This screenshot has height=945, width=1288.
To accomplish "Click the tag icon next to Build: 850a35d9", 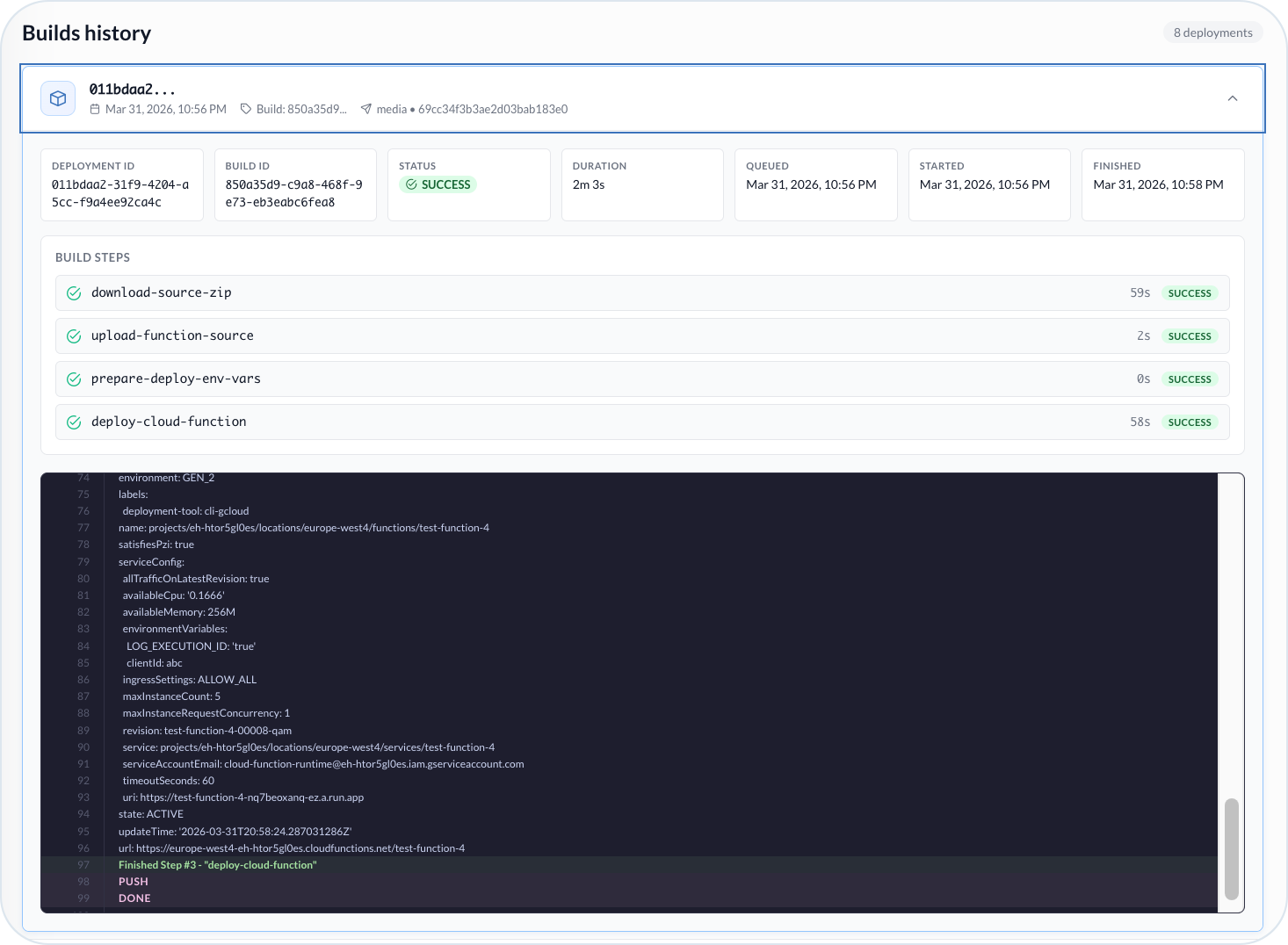I will point(246,109).
